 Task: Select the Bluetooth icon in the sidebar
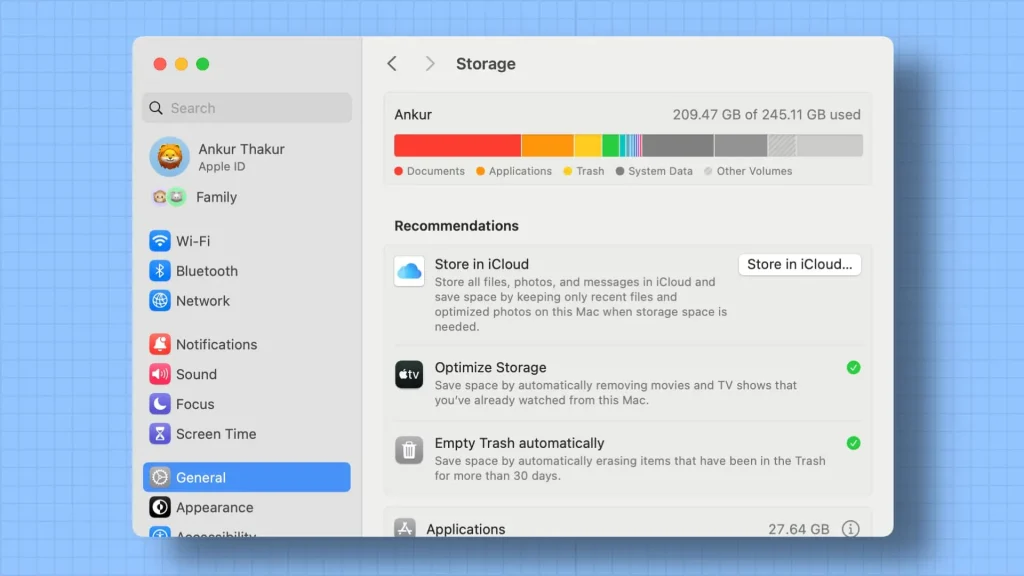[x=160, y=271]
